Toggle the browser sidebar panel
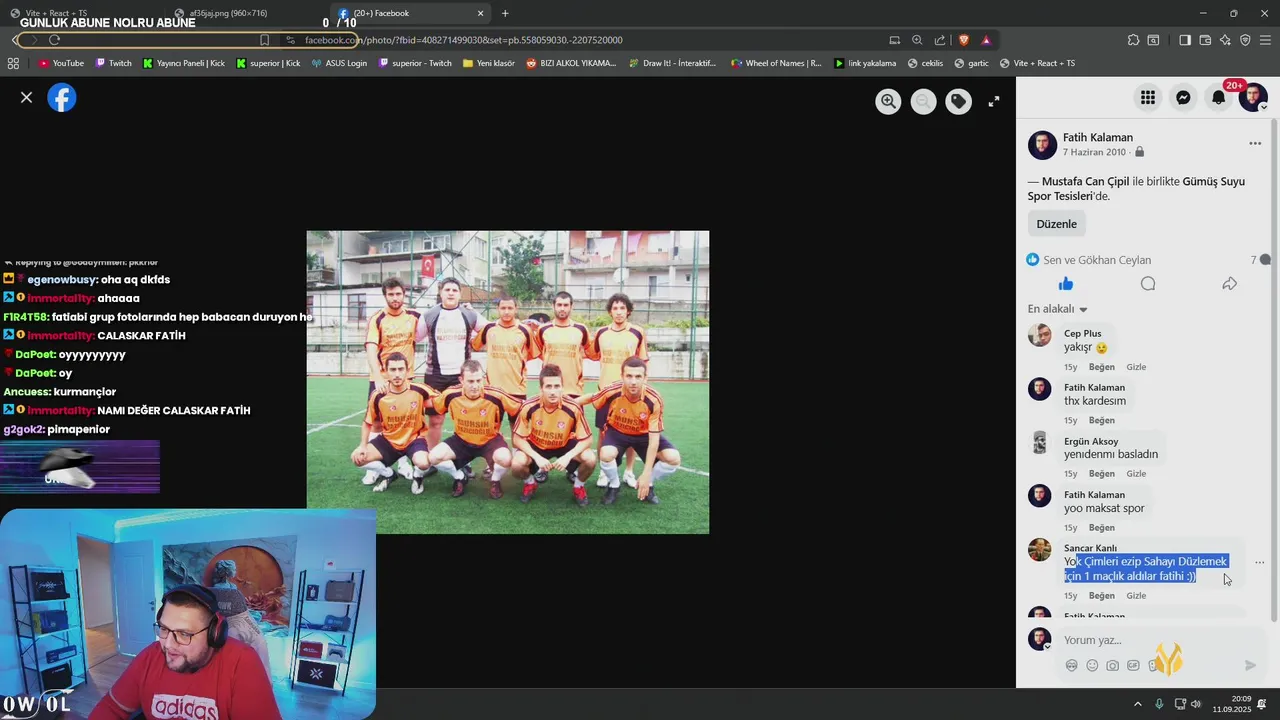This screenshot has width=1280, height=720. pyautogui.click(x=1185, y=40)
